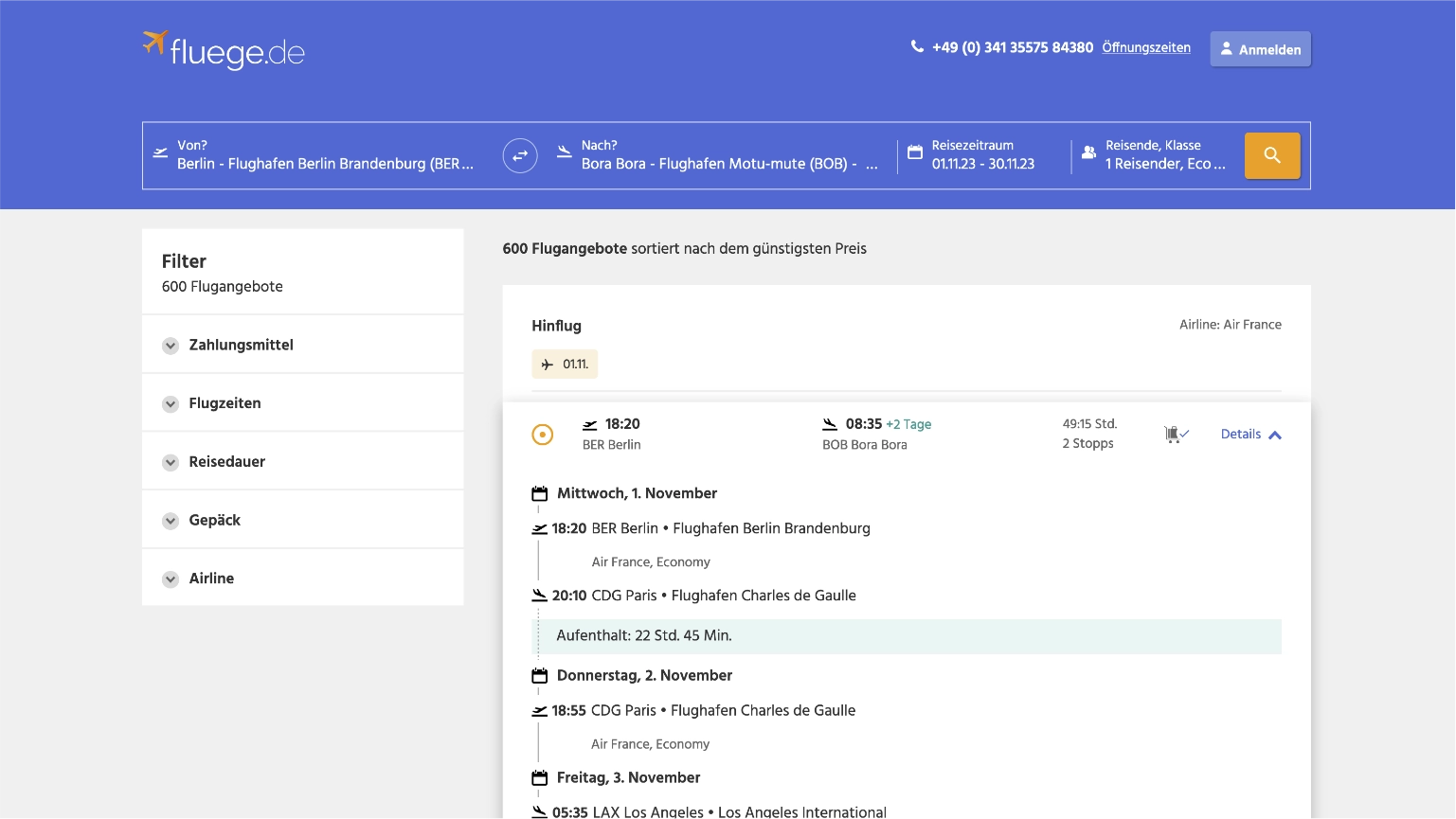Image resolution: width=1456 pixels, height=819 pixels.
Task: Expand the Airline filter section
Action: click(211, 579)
